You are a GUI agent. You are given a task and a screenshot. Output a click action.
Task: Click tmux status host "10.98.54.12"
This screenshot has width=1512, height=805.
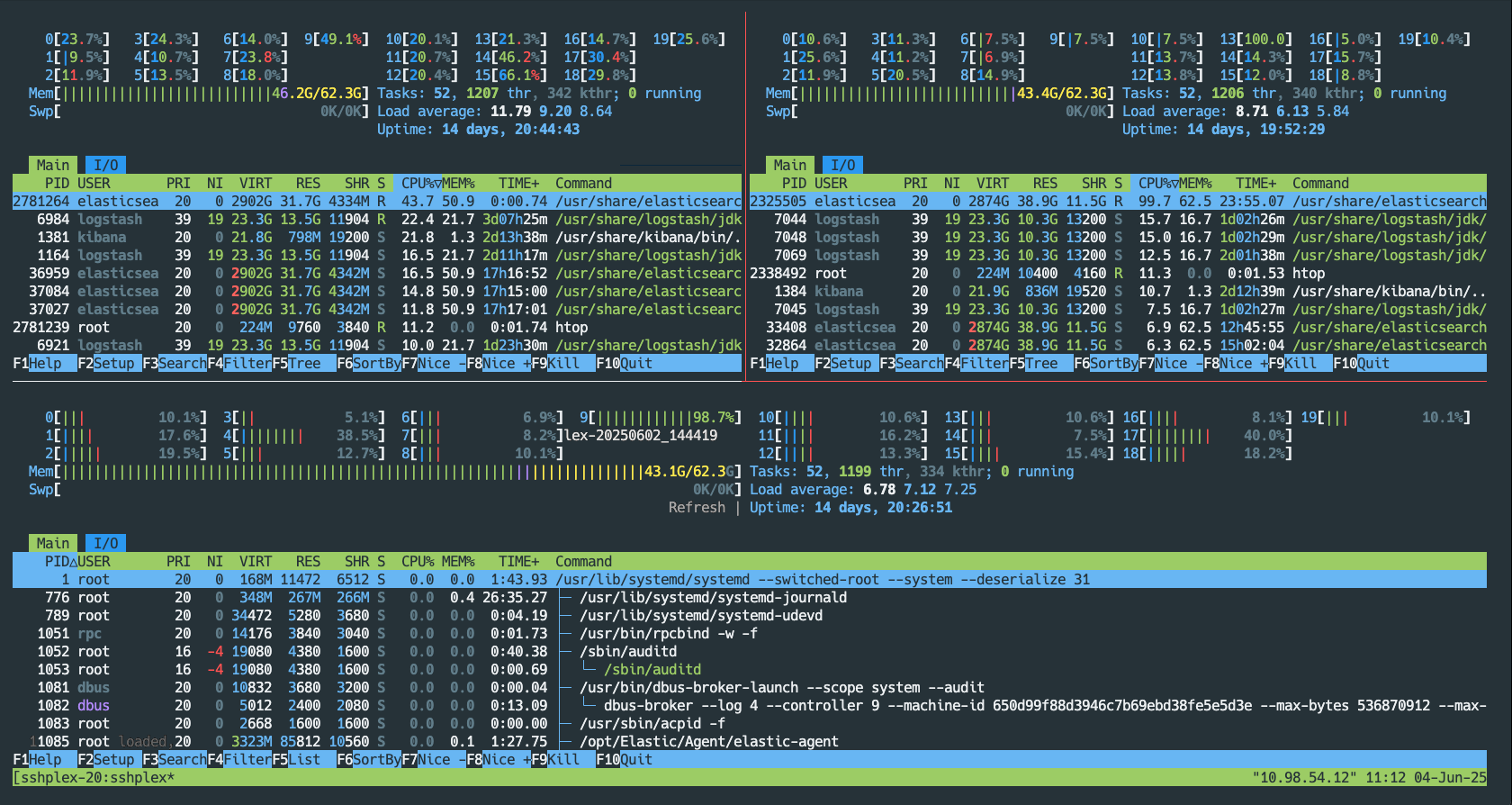click(x=1303, y=777)
